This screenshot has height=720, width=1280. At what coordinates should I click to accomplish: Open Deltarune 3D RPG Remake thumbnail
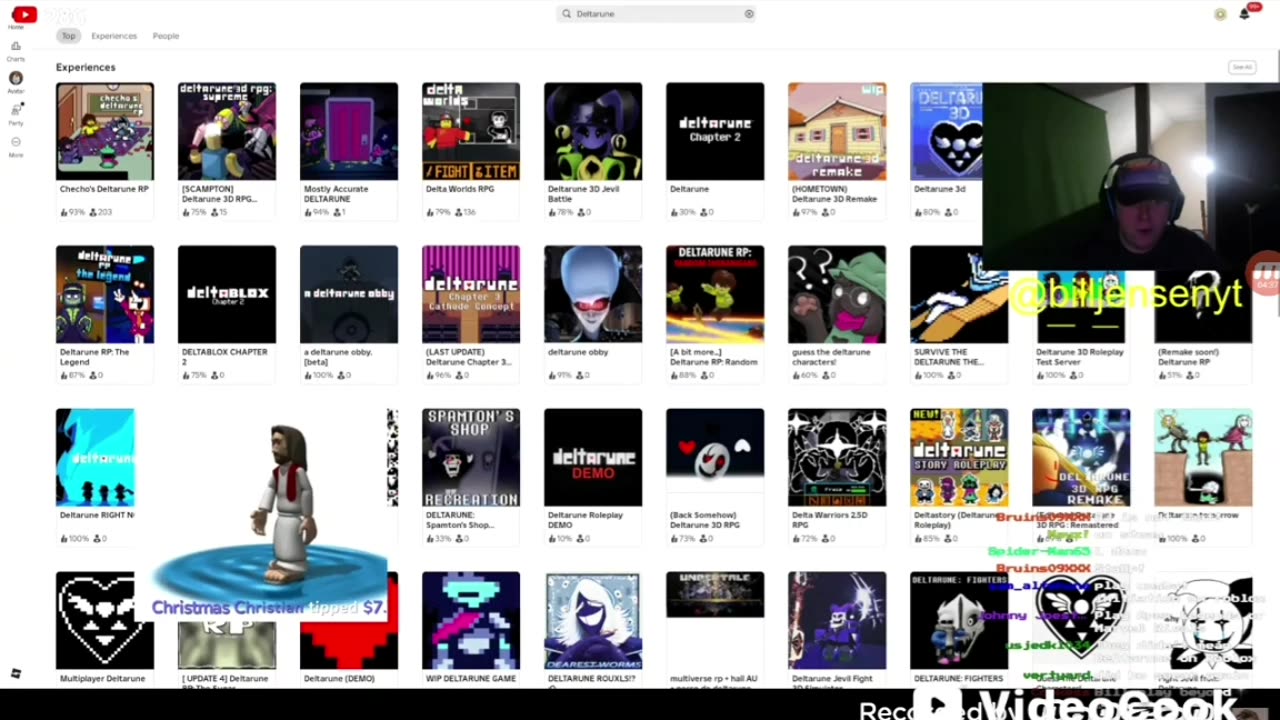tap(1081, 457)
